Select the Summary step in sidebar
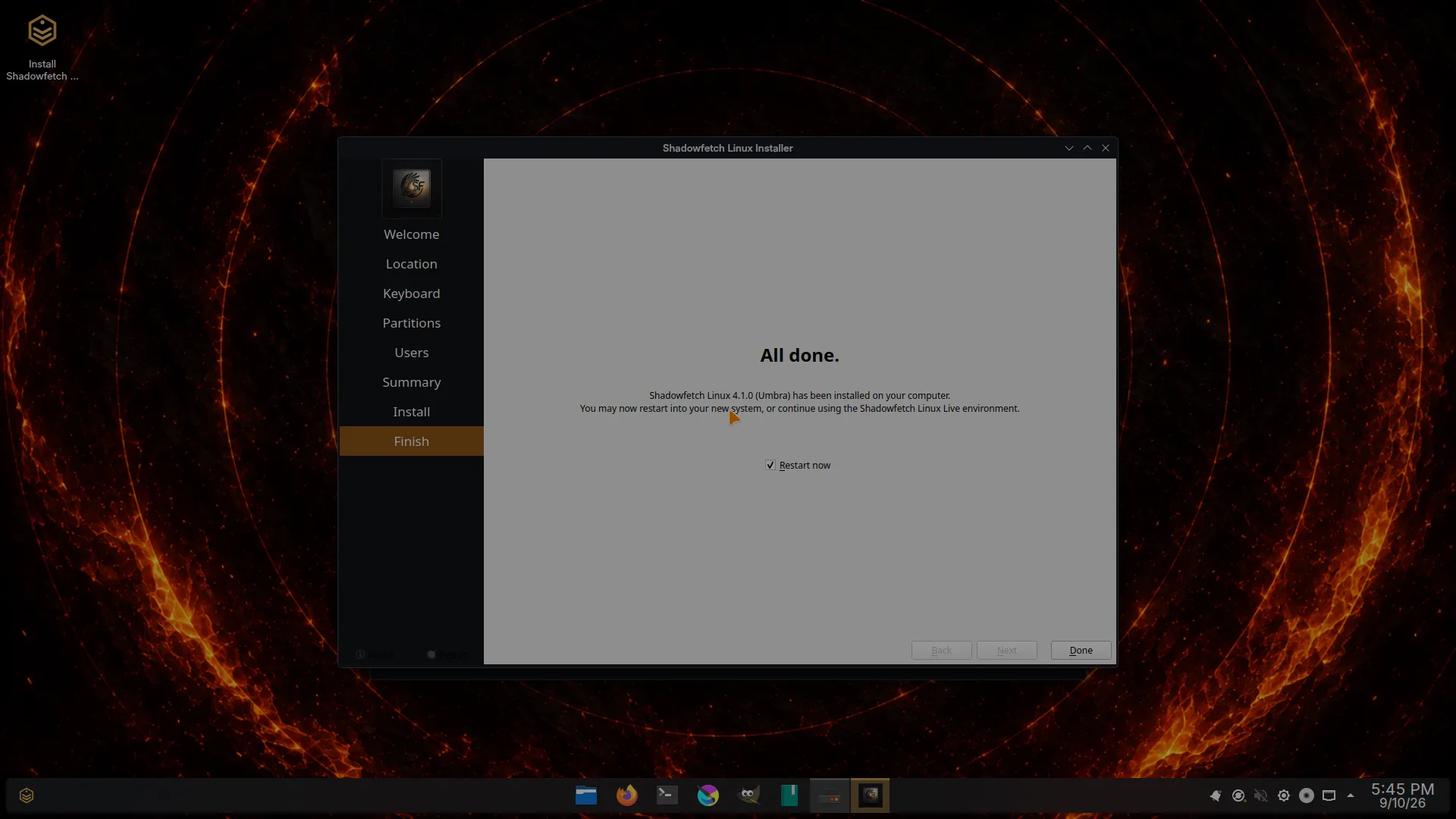The height and width of the screenshot is (819, 1456). coord(411,382)
